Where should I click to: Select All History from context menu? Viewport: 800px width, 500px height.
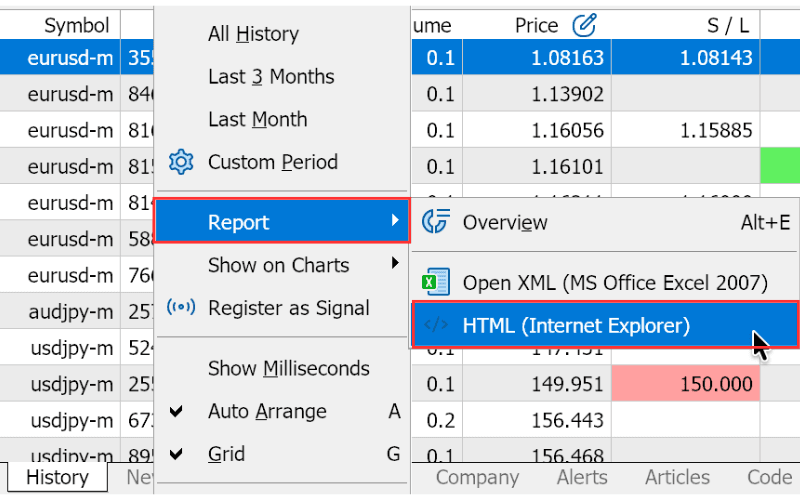click(253, 34)
